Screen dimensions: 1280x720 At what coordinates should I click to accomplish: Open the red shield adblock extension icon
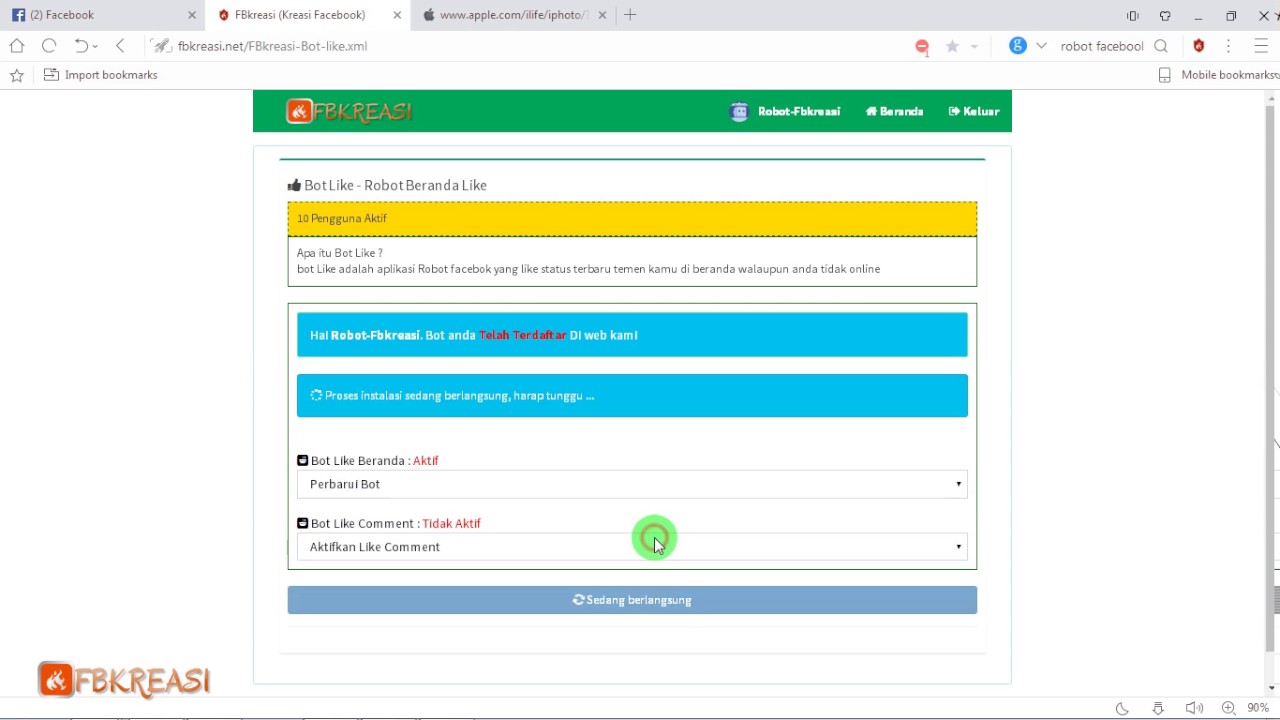(x=1199, y=46)
